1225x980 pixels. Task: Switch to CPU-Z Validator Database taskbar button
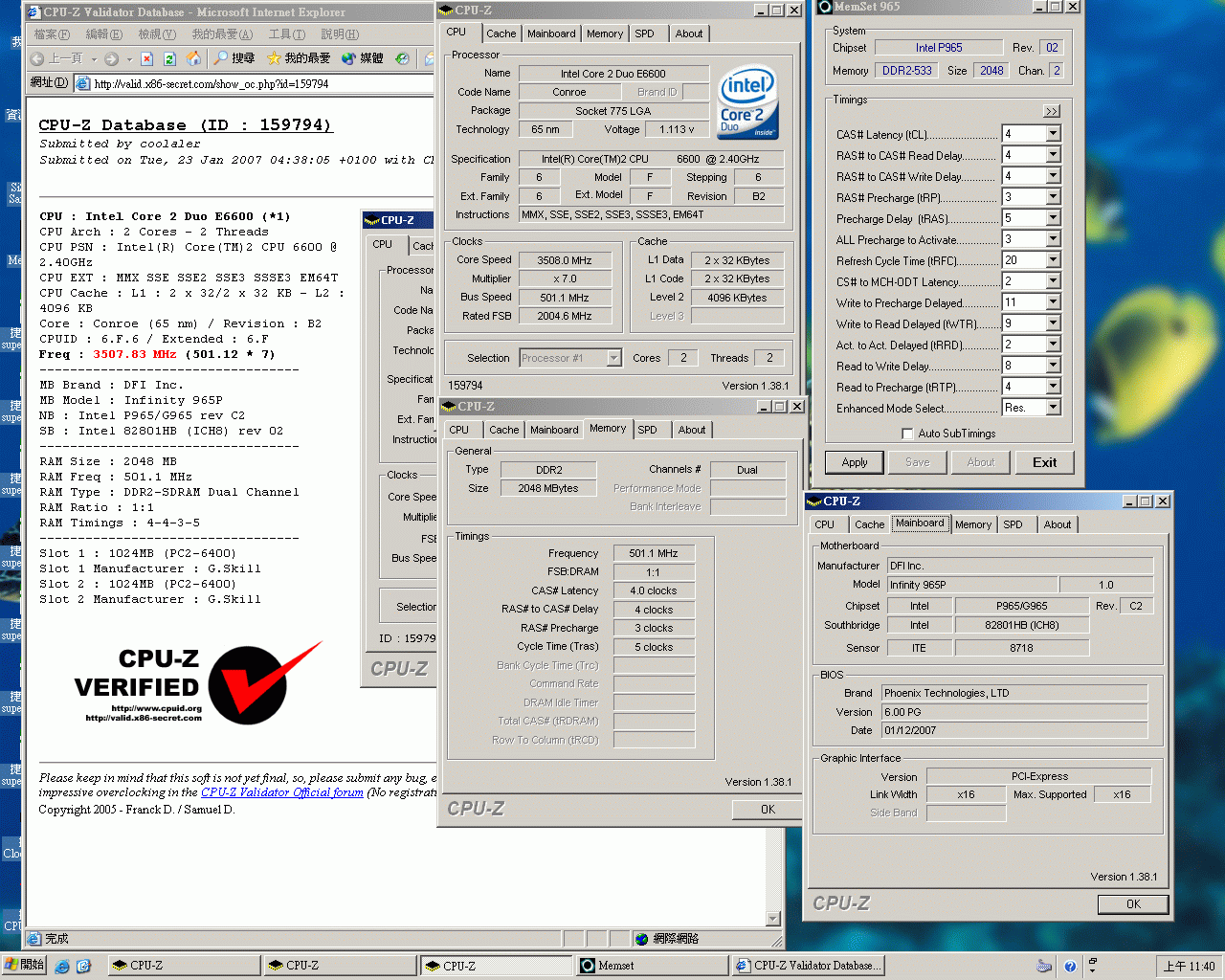click(810, 965)
